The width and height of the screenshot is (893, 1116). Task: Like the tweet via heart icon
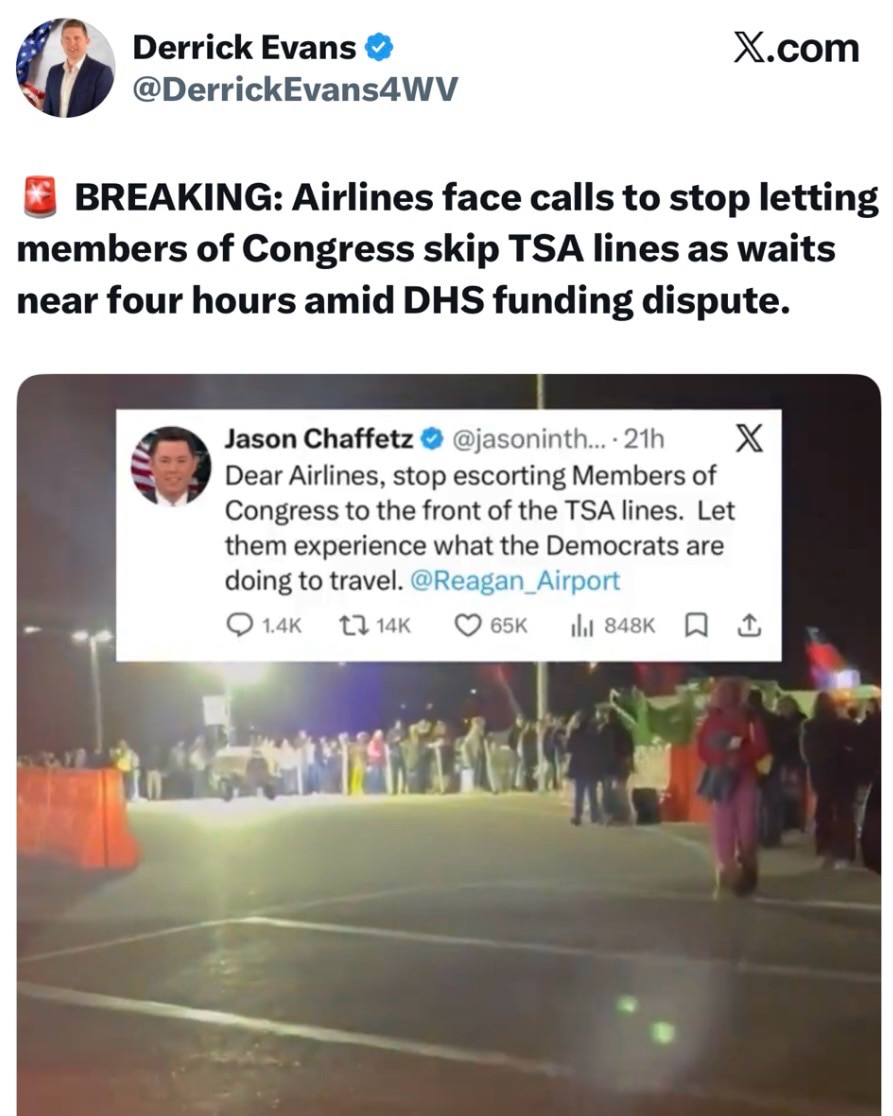467,626
